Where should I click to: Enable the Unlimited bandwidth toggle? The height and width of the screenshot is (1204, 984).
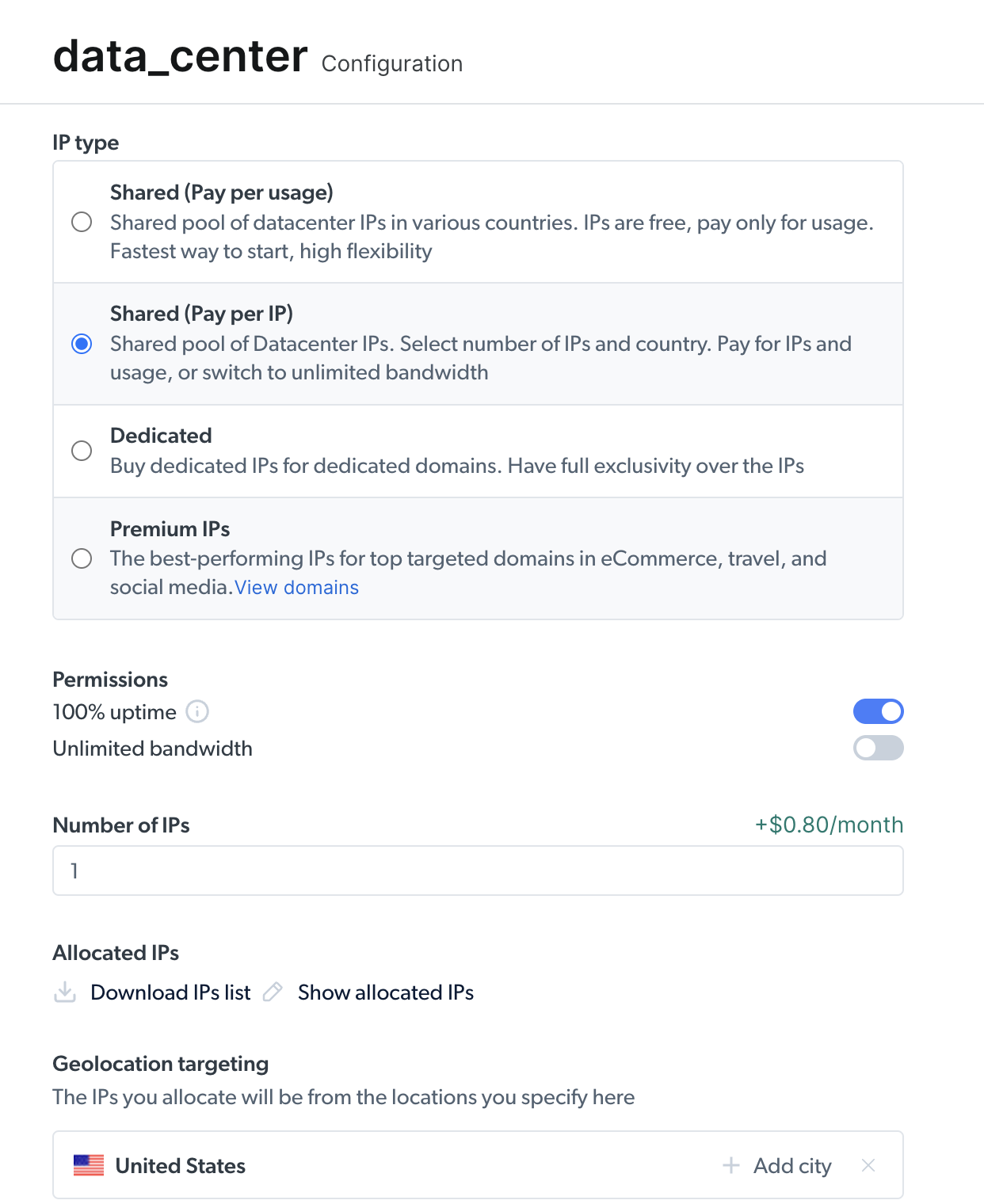(x=878, y=748)
